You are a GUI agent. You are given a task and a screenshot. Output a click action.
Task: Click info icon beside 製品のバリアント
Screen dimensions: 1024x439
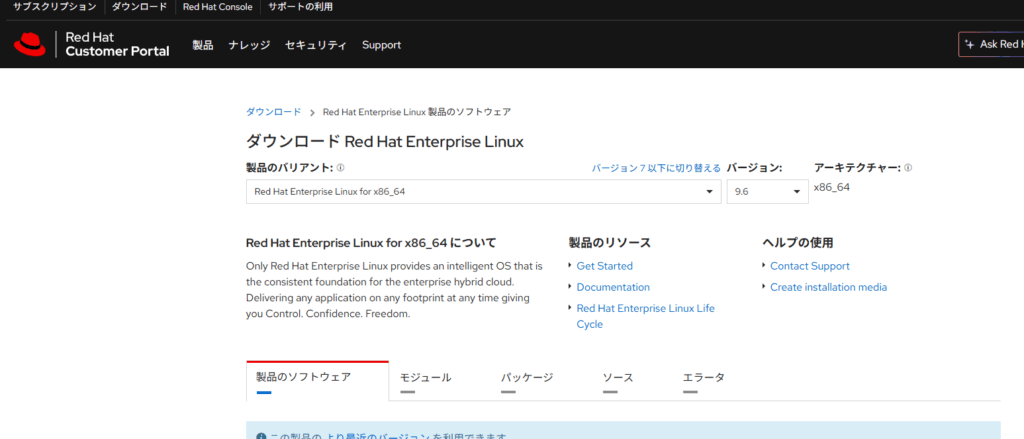(341, 169)
